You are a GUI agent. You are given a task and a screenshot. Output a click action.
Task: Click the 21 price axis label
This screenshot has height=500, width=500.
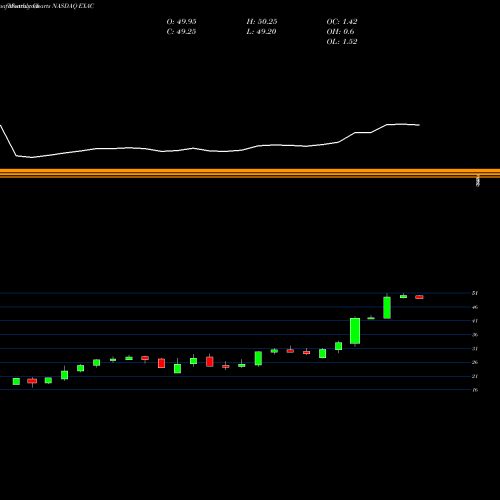tap(475, 376)
